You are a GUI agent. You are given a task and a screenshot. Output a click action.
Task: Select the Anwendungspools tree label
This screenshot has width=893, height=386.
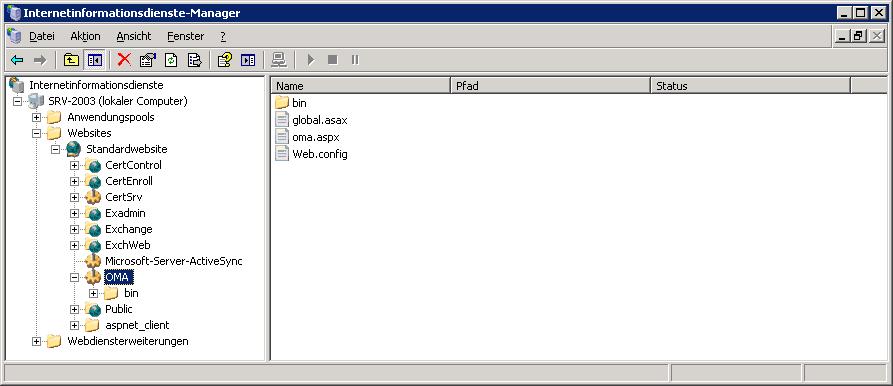tap(110, 117)
